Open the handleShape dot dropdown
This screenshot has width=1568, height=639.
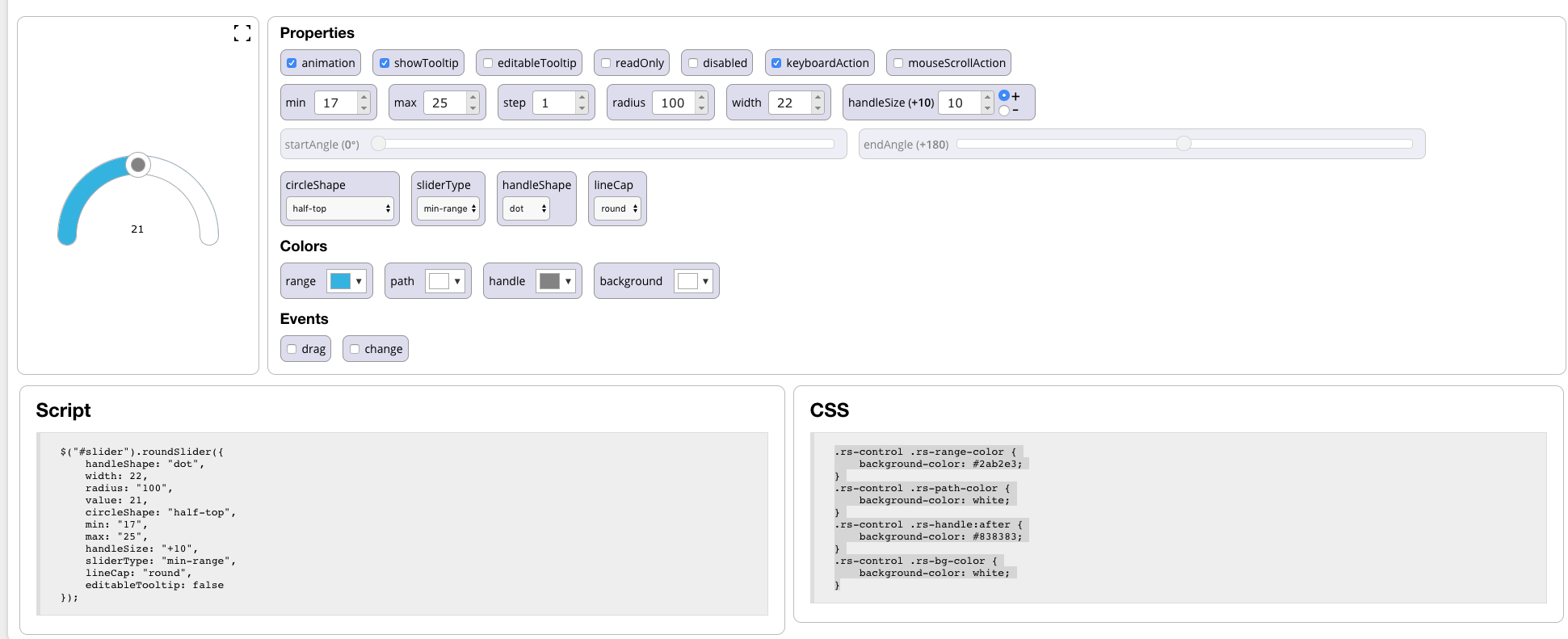pos(526,208)
